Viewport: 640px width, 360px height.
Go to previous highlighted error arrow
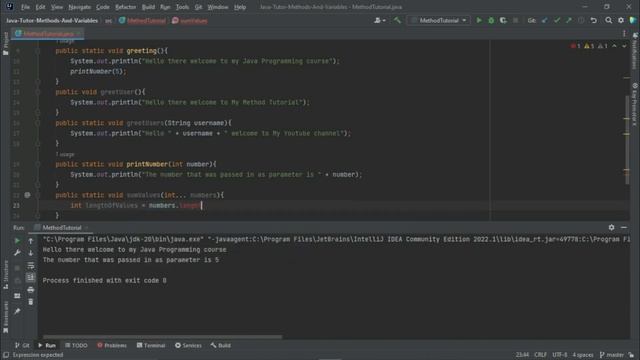click(x=614, y=46)
